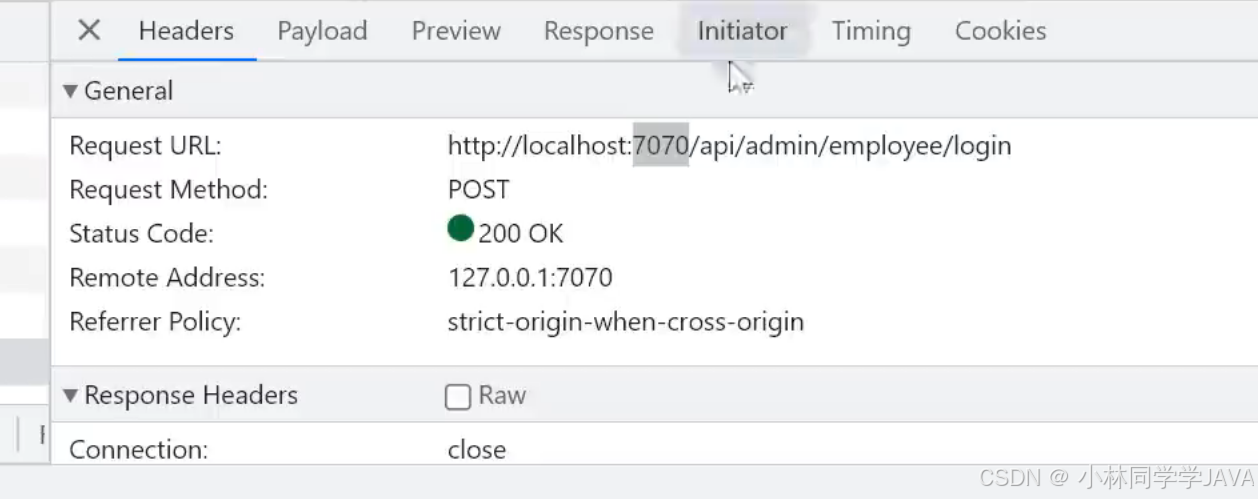Click the 127.0.0.1:7070 remote address
Viewport: 1258px width, 499px height.
[x=530, y=278]
